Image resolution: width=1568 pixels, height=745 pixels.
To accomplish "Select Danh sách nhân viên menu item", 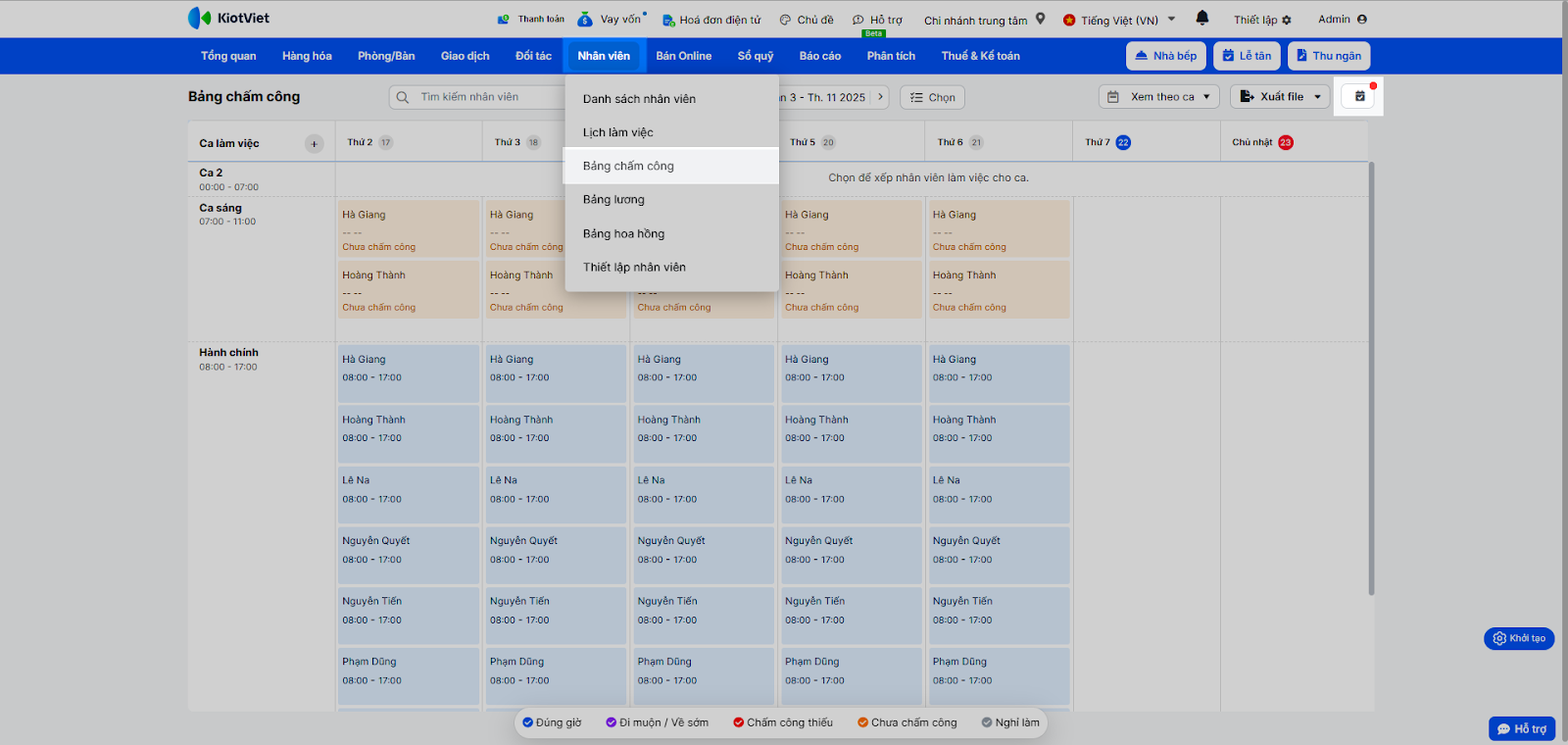I will [672, 99].
